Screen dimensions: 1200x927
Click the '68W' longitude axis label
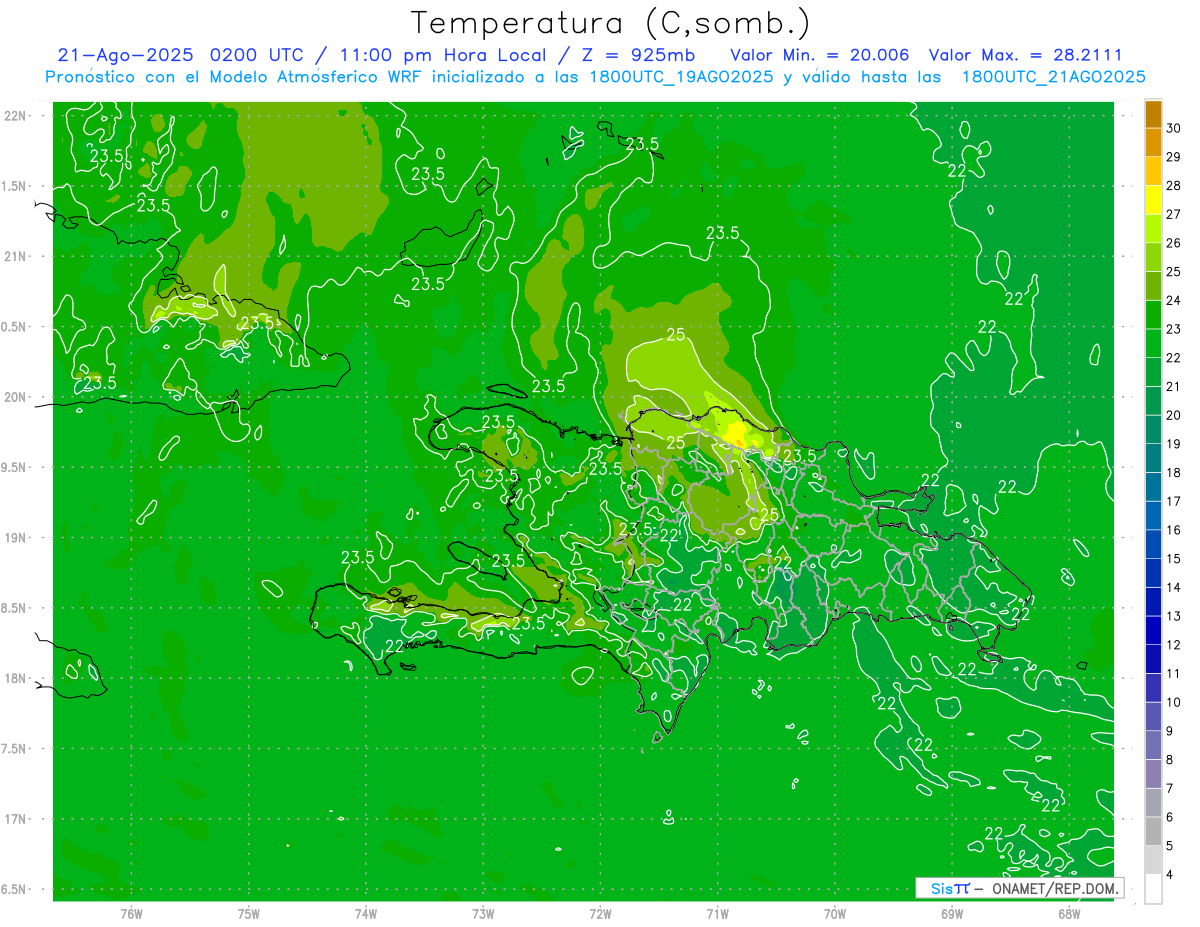(1069, 913)
